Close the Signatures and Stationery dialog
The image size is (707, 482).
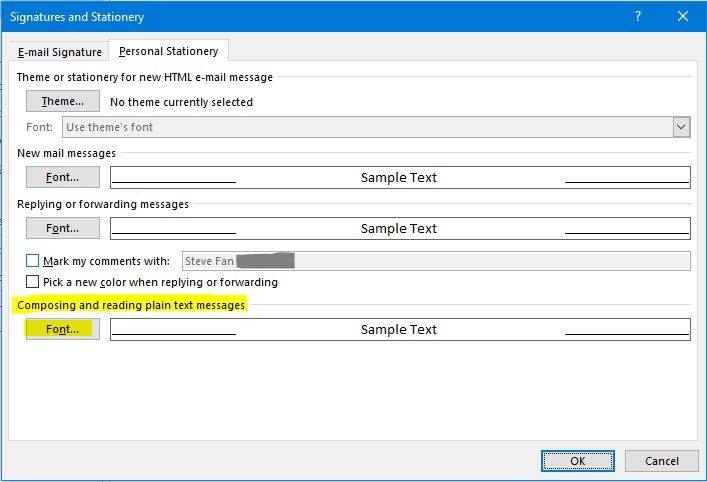(x=682, y=16)
